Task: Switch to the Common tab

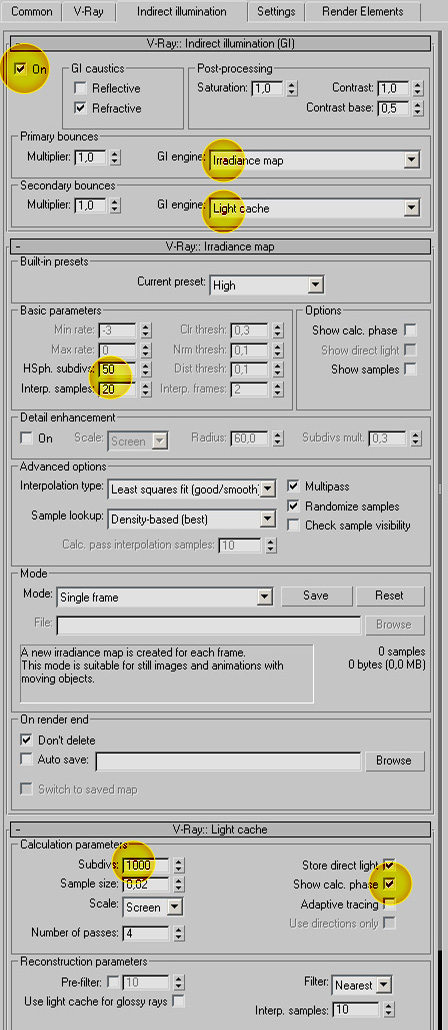Action: (x=32, y=11)
